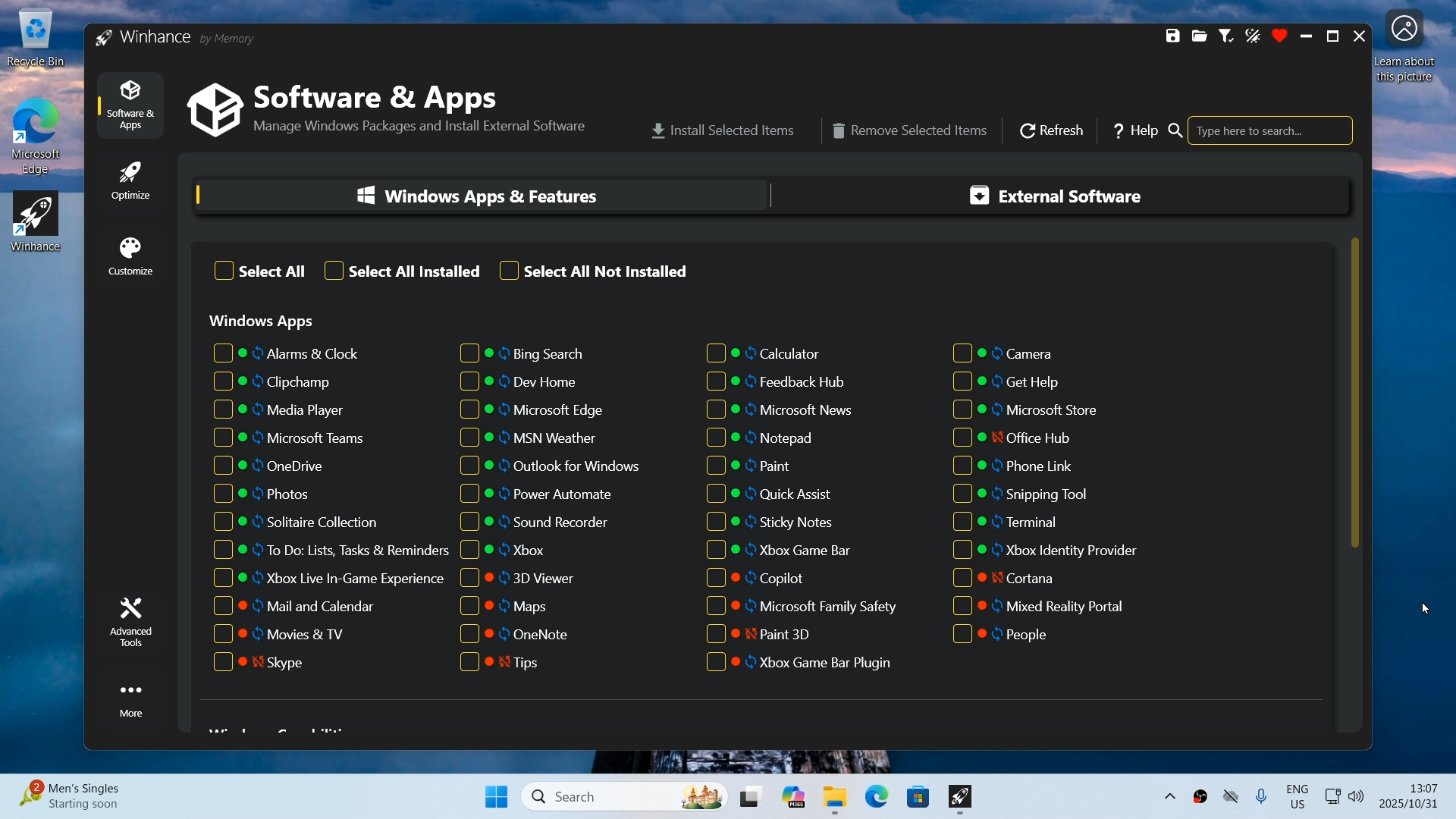Click the heart donate icon
Viewport: 1456px width, 819px height.
pyautogui.click(x=1279, y=36)
